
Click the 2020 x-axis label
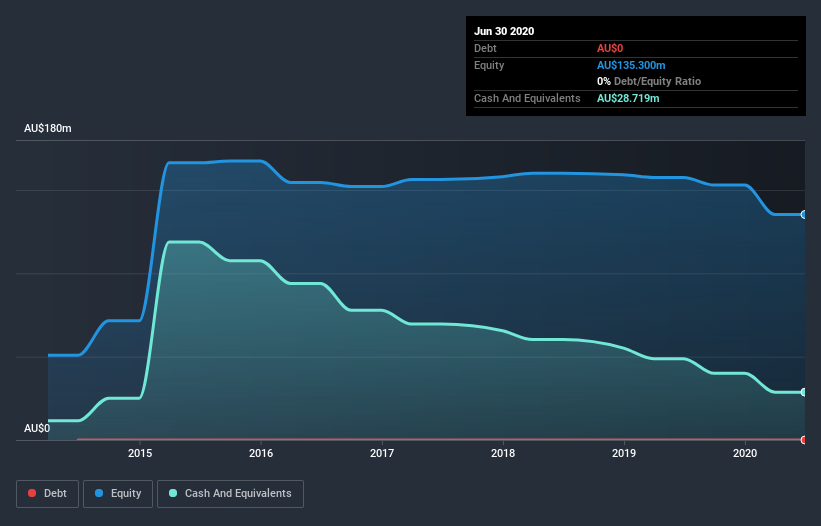click(x=745, y=453)
